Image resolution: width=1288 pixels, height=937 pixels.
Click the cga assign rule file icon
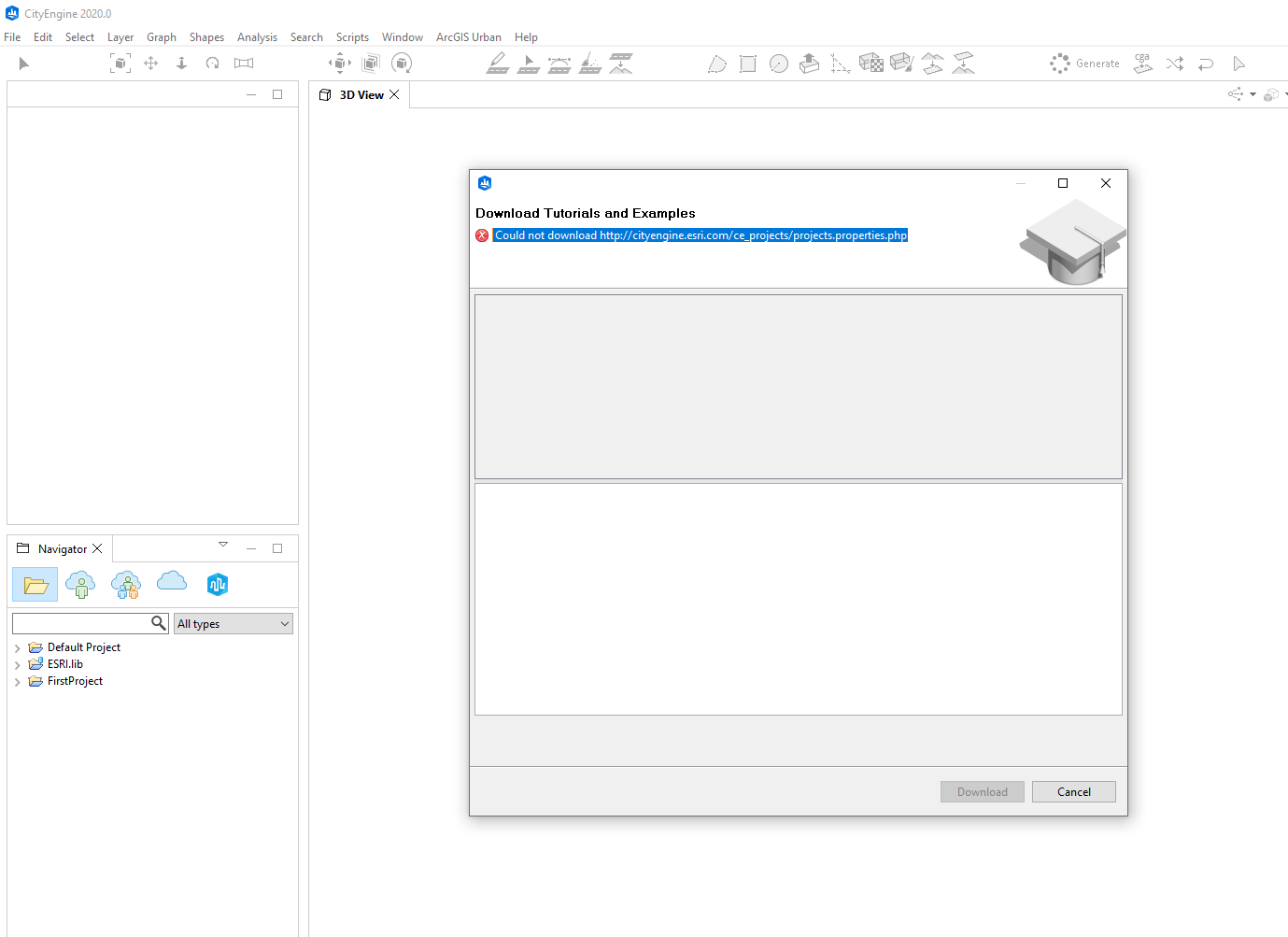tap(1143, 64)
